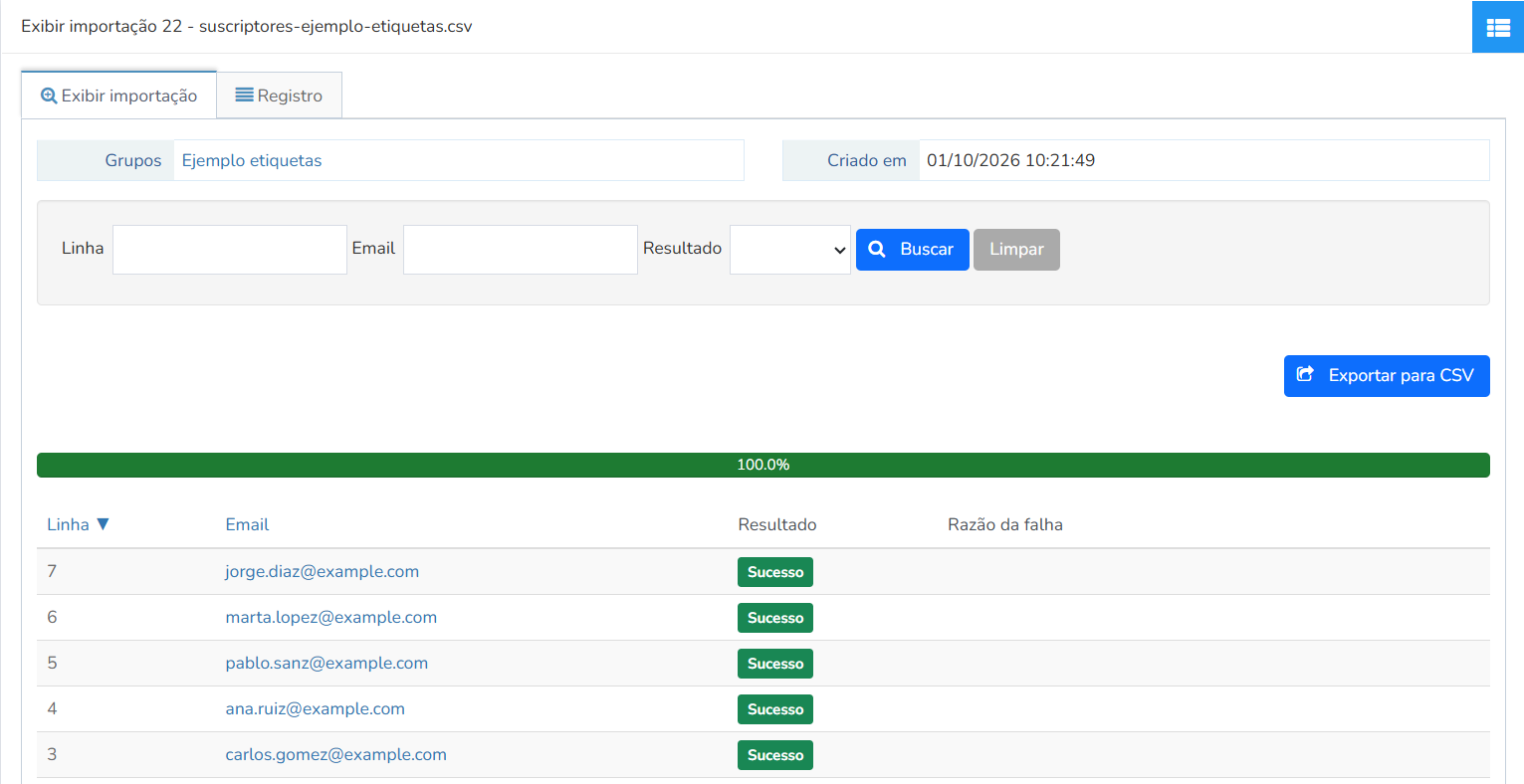1524x784 pixels.
Task: Click the Criado em date value
Action: pos(1011,160)
